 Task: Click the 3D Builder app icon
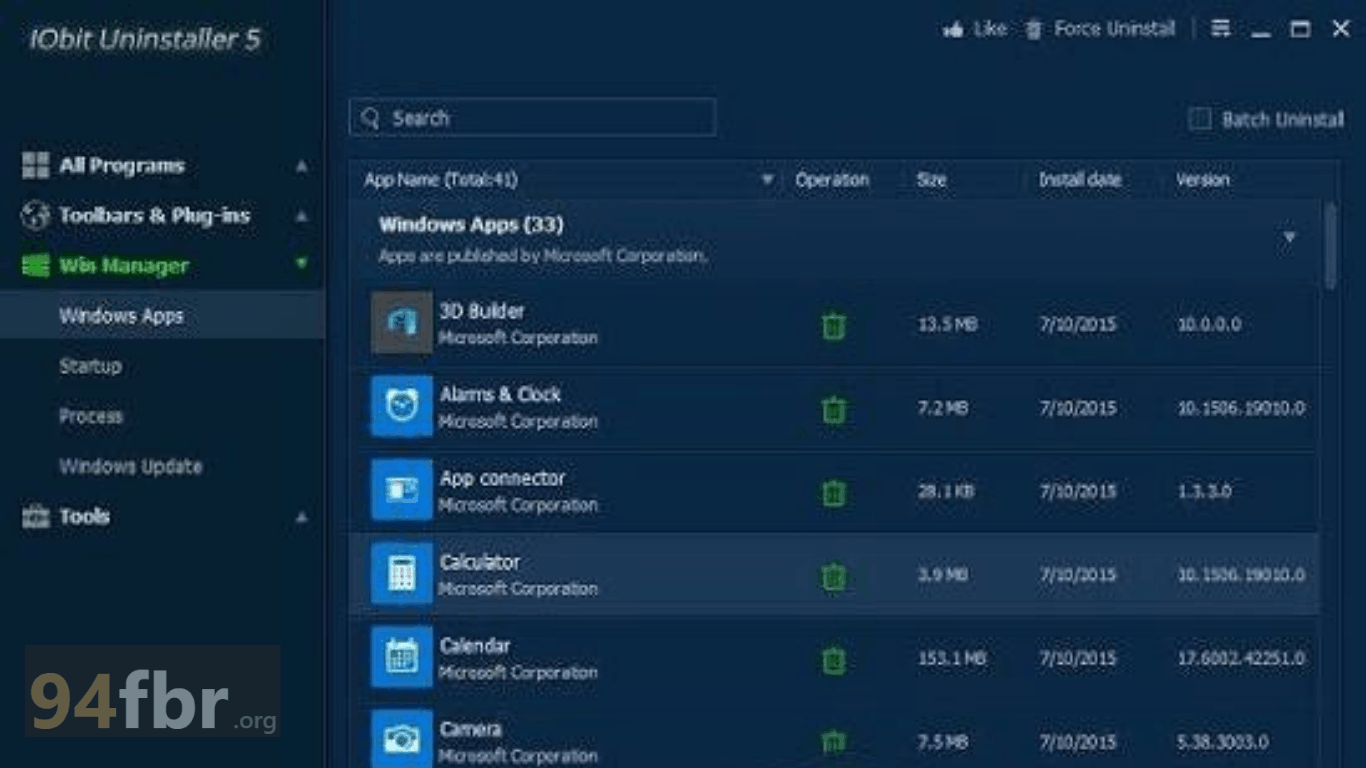click(x=402, y=322)
